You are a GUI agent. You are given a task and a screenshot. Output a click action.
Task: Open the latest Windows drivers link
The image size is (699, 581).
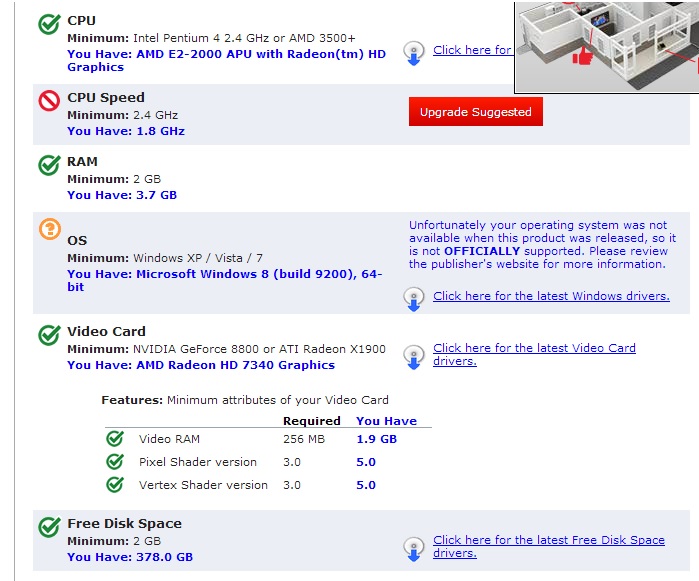[x=551, y=296]
